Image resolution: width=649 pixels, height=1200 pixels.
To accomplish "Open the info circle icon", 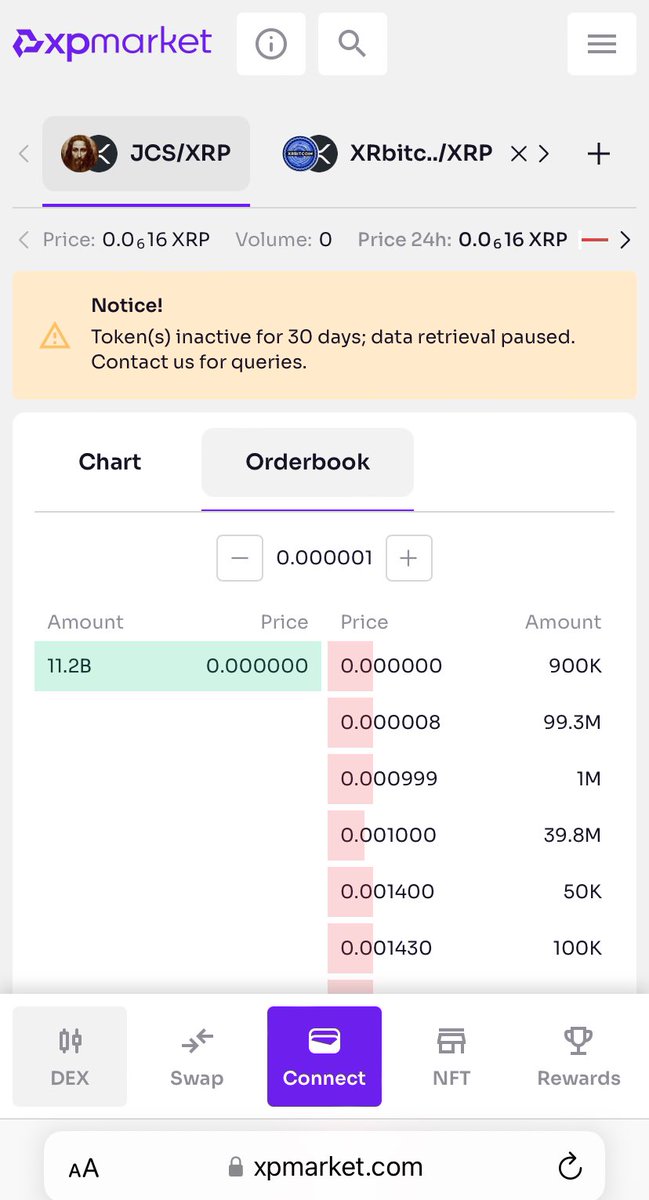I will (x=271, y=43).
